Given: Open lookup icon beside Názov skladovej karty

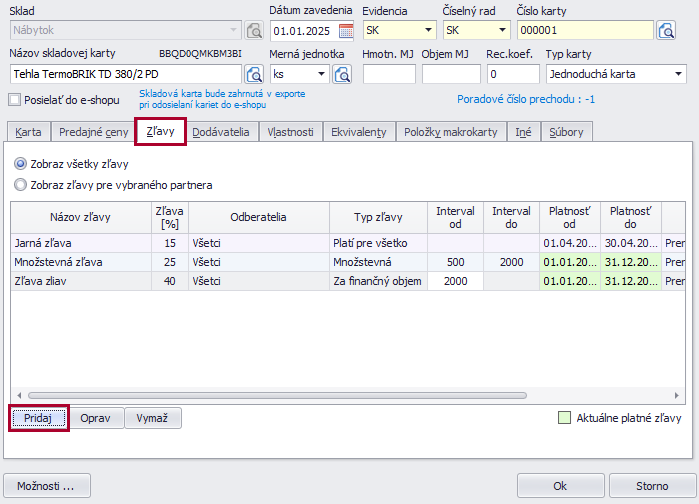Looking at the screenshot, I should tap(254, 74).
